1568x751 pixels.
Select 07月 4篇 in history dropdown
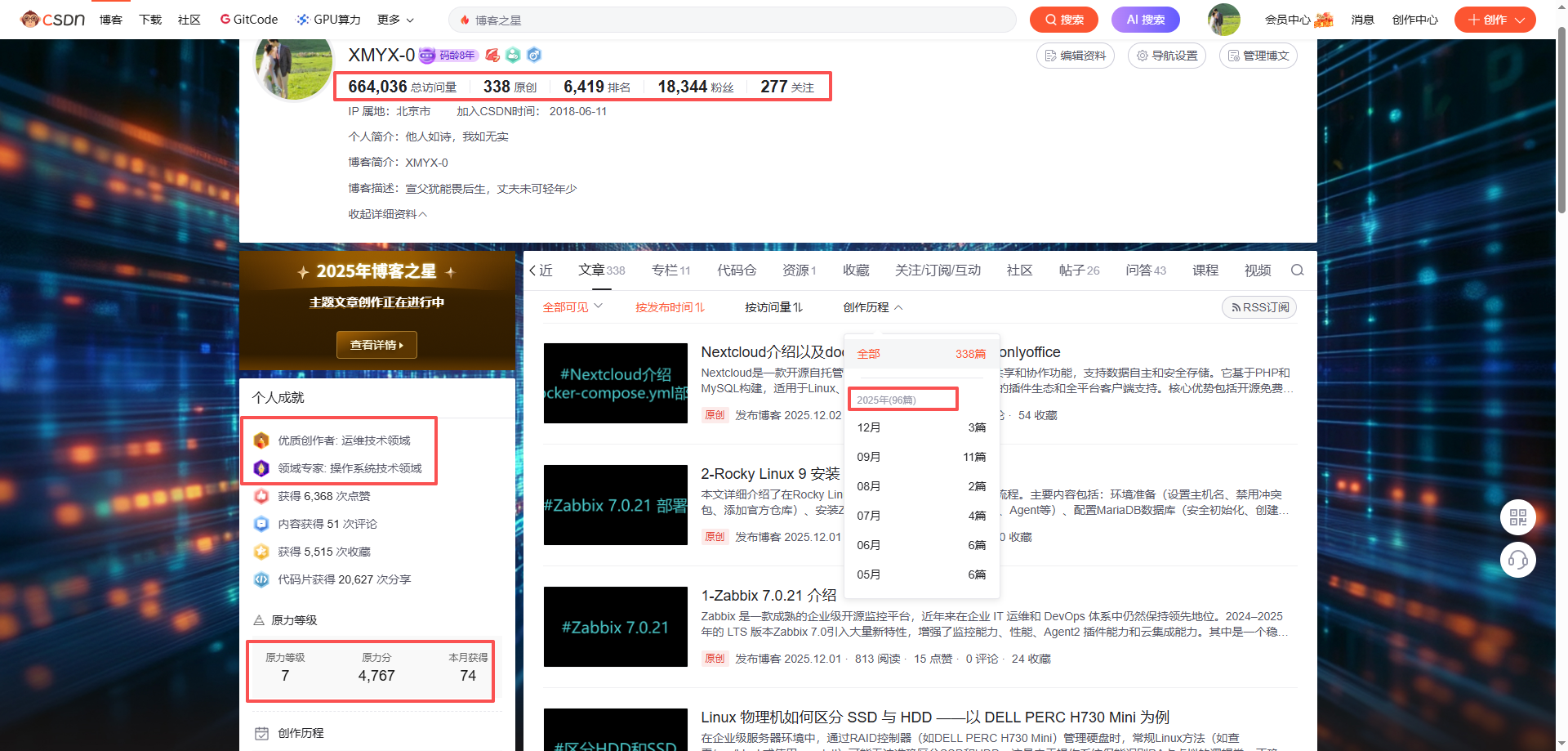(921, 516)
